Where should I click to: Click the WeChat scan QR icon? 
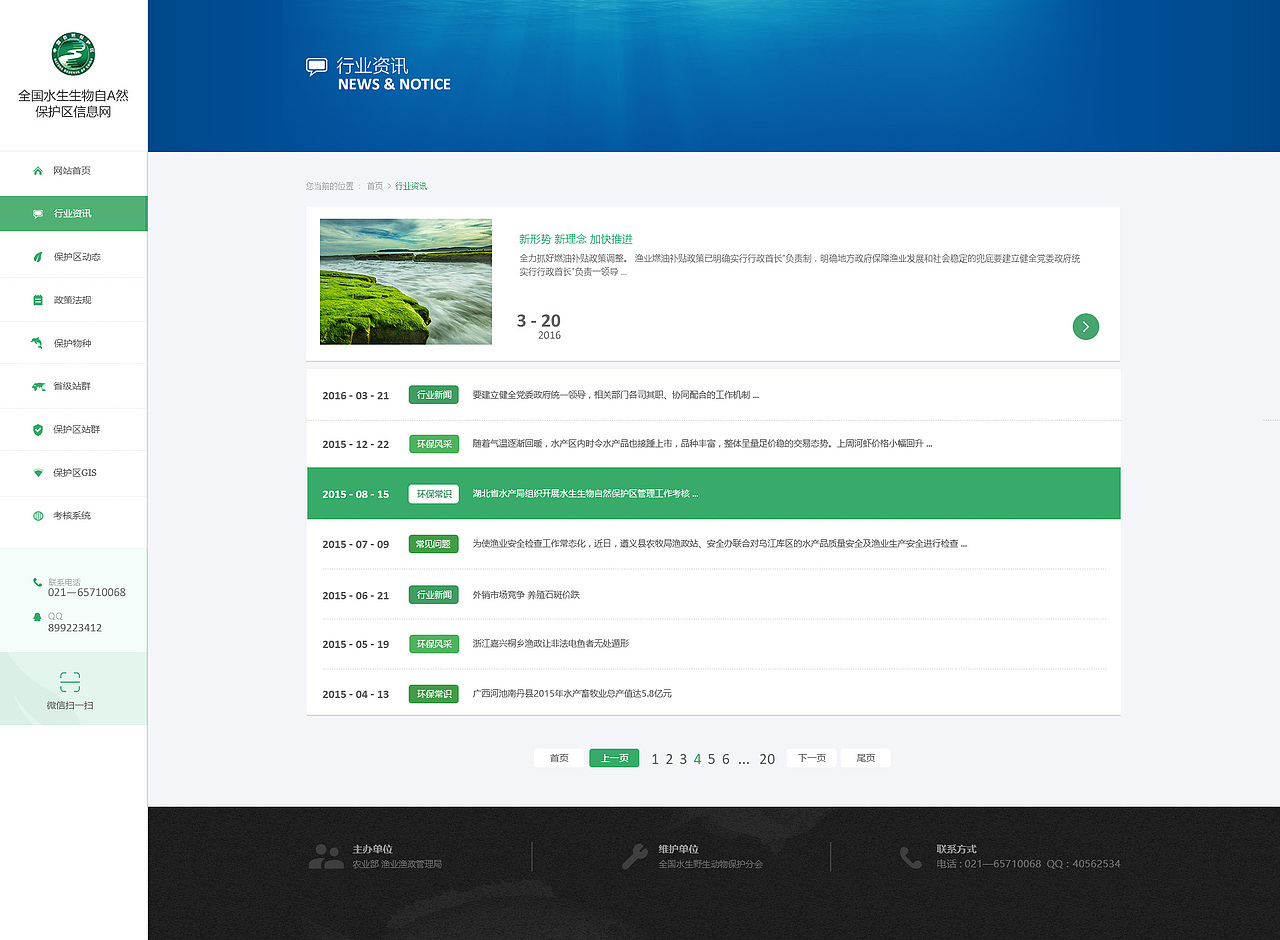[70, 682]
